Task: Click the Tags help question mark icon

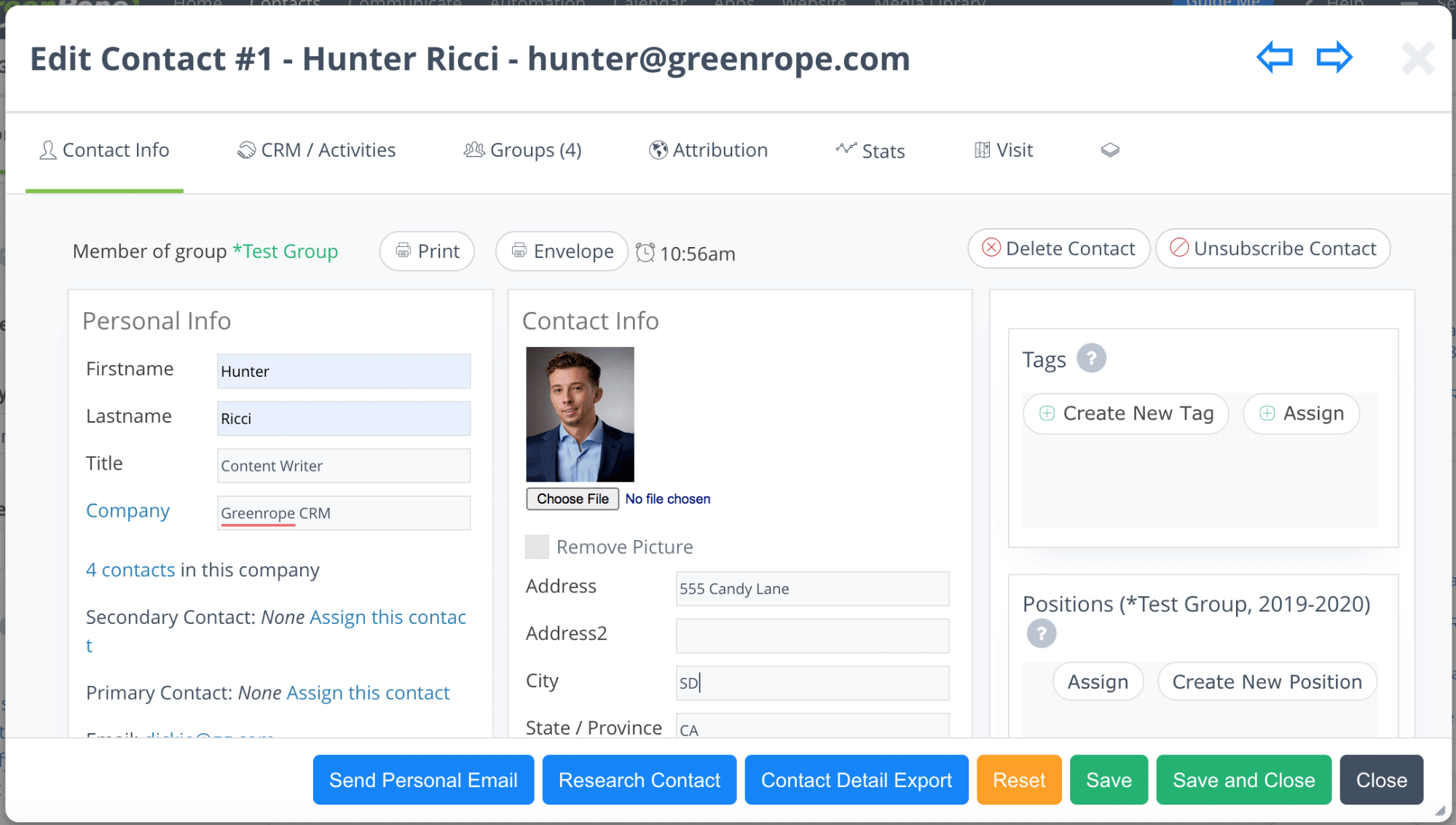Action: point(1091,359)
